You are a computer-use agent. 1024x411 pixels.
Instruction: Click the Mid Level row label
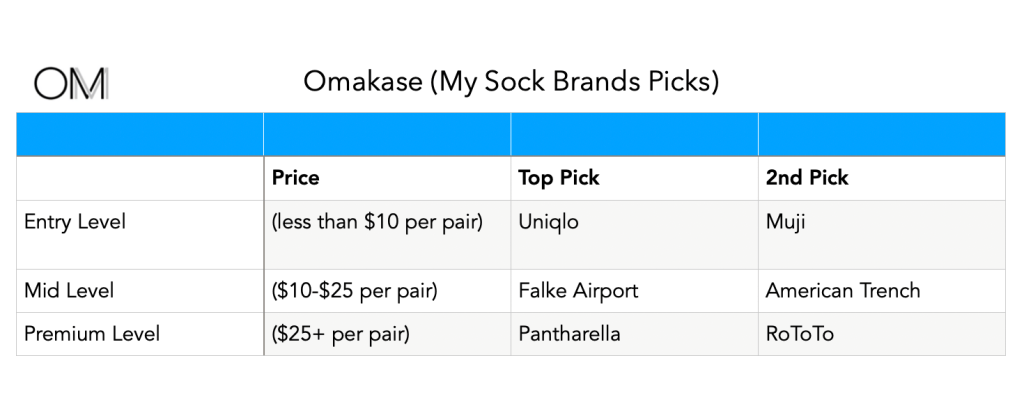click(68, 291)
